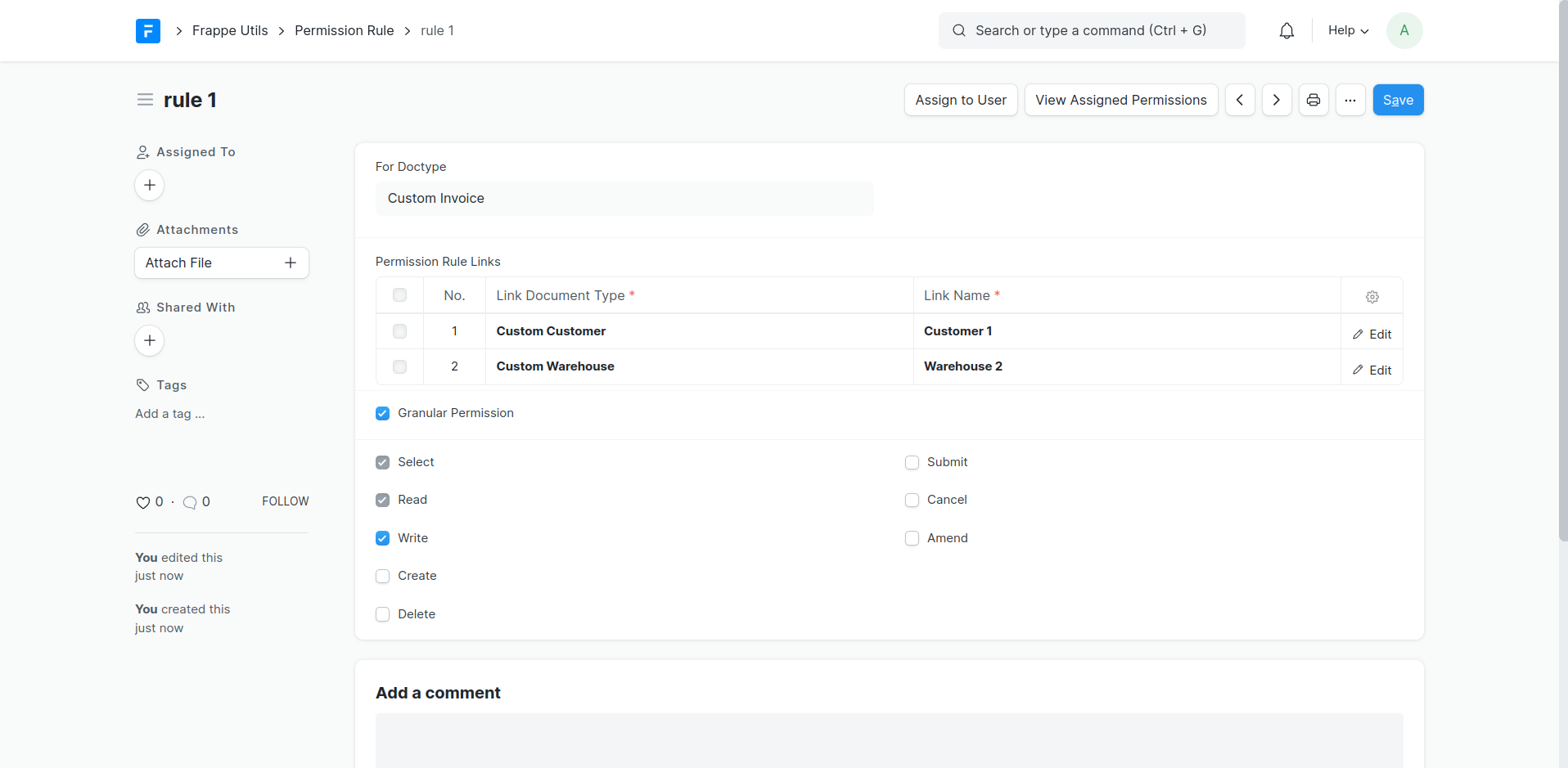The height and width of the screenshot is (768, 1568).
Task: Open the notifications bell
Action: point(1286,31)
